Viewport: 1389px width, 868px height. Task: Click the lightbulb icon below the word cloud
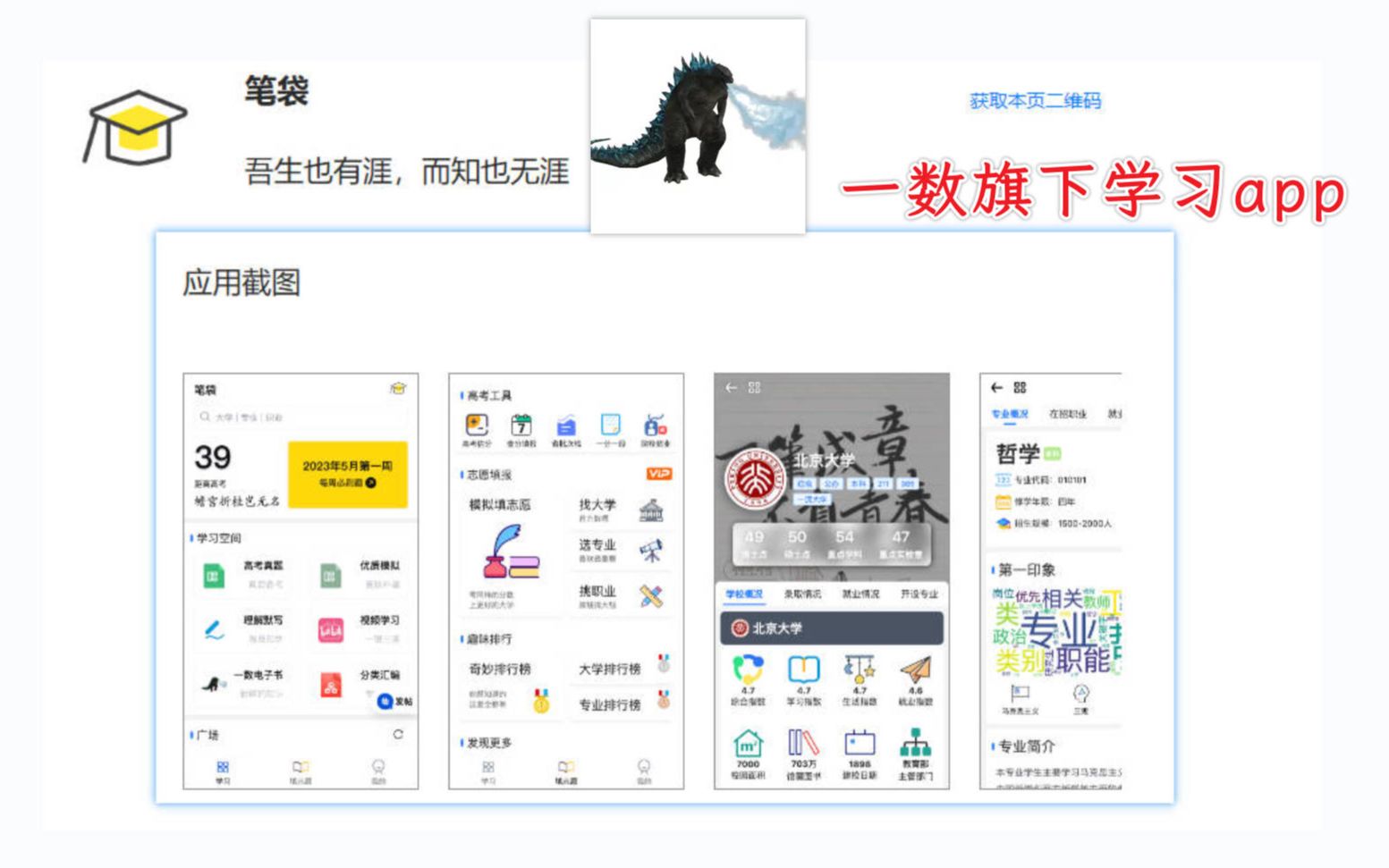click(1080, 693)
